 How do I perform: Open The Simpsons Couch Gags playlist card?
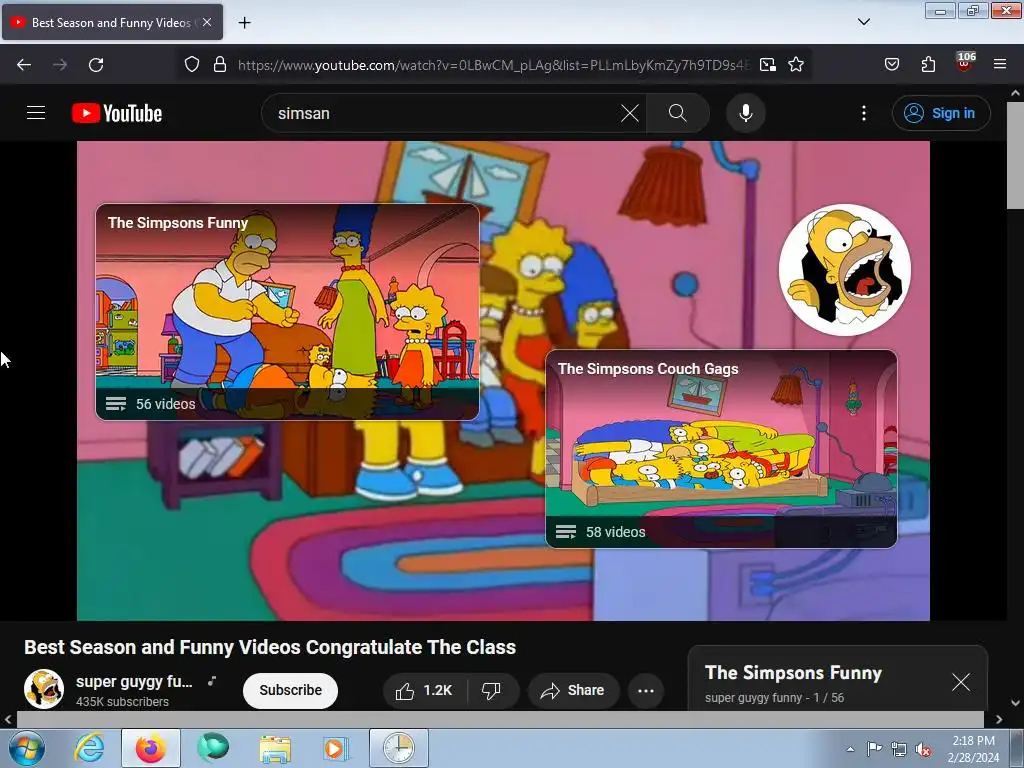[x=721, y=449]
